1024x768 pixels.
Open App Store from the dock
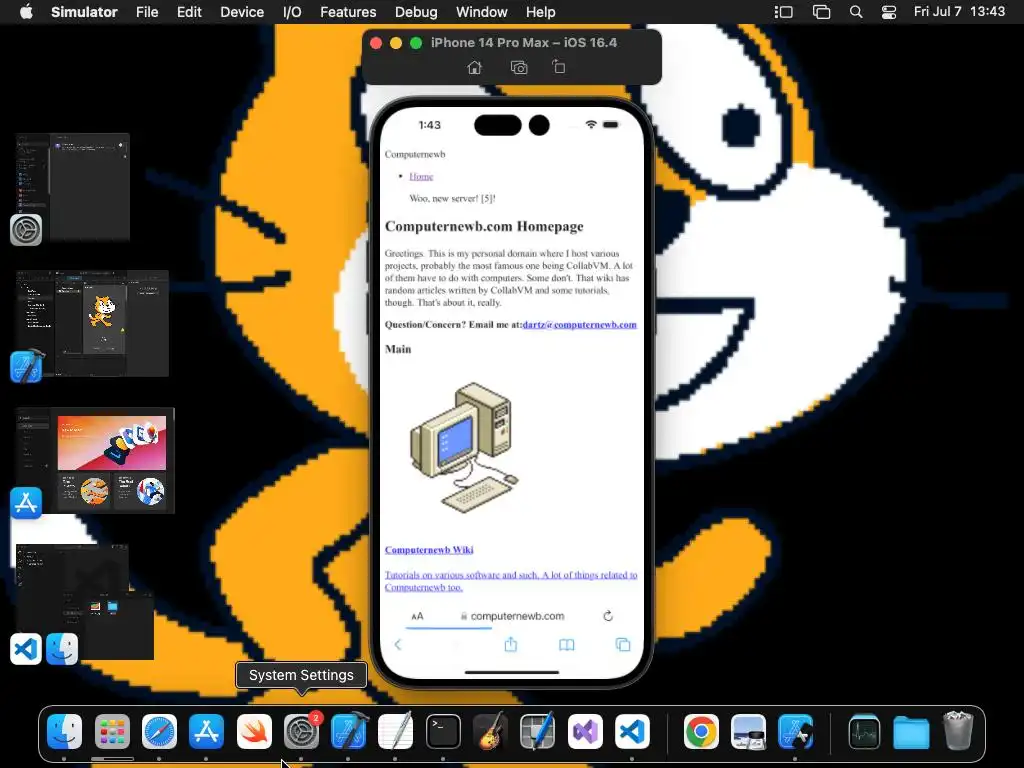[206, 731]
